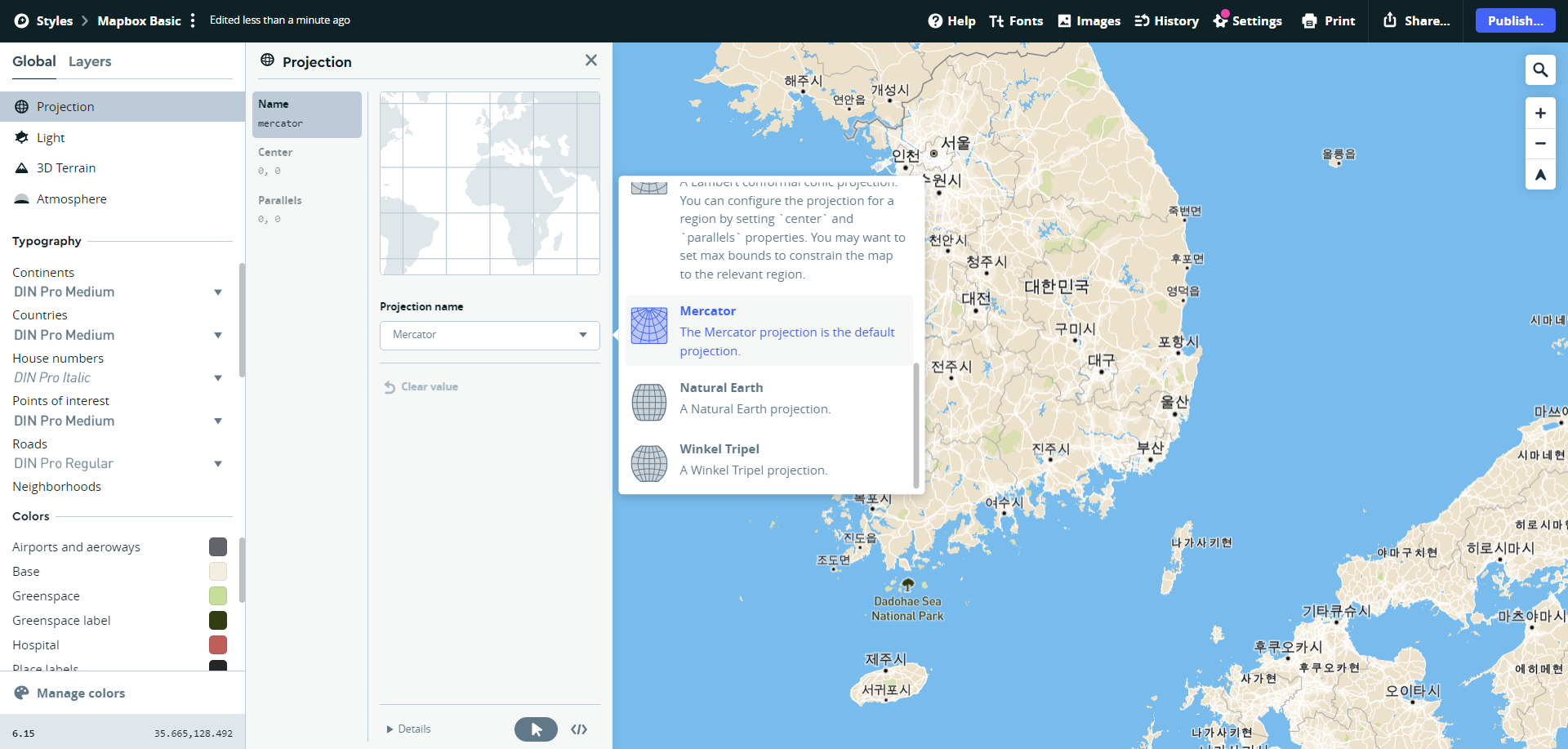Close the Projection panel
1568x749 pixels.
(591, 60)
